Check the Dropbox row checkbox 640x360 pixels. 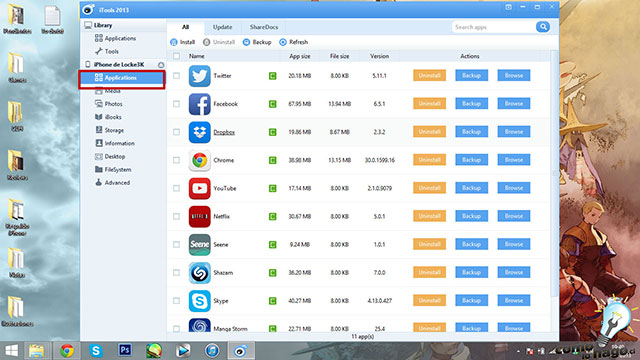point(176,132)
